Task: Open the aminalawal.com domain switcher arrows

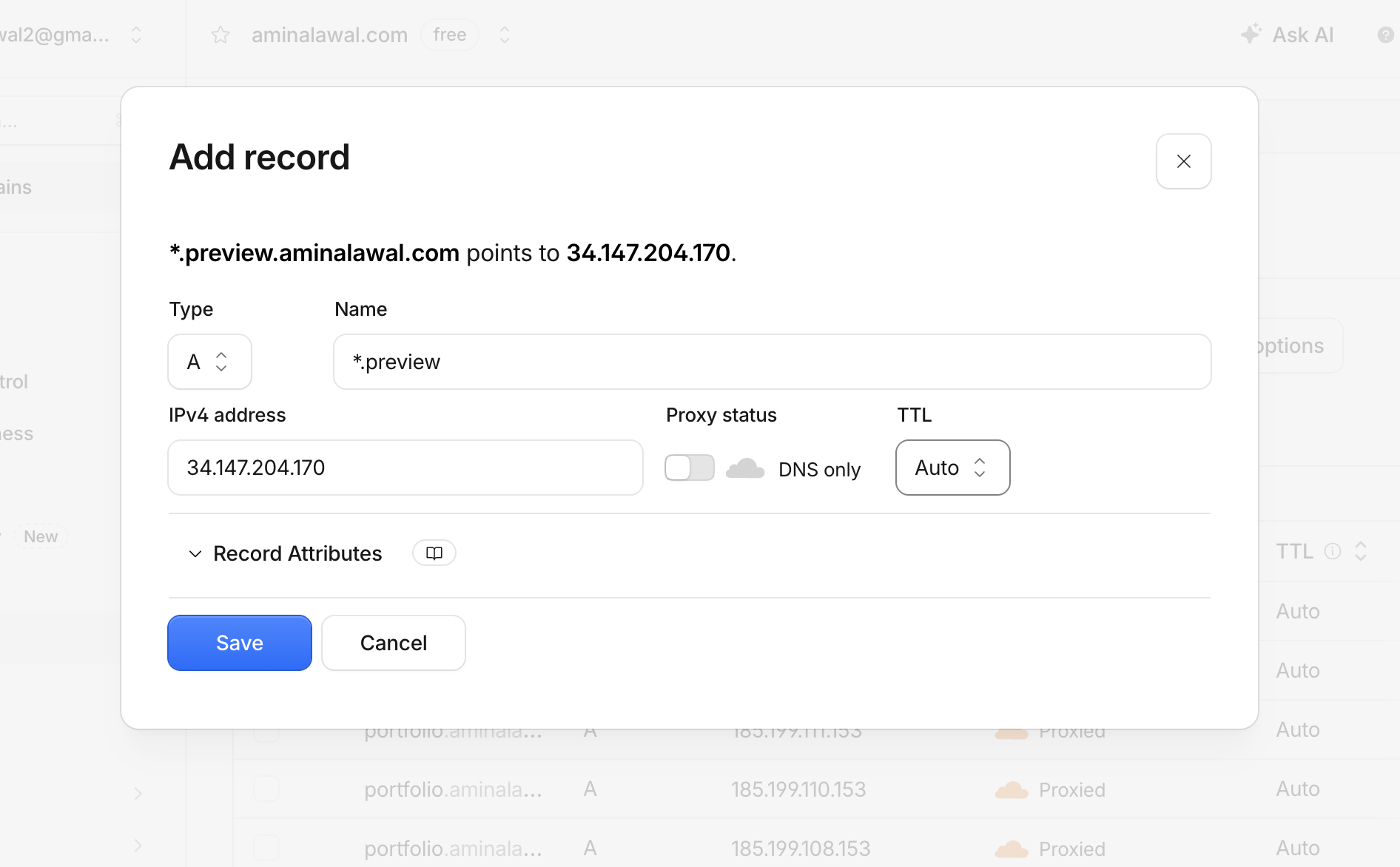Action: pyautogui.click(x=505, y=35)
